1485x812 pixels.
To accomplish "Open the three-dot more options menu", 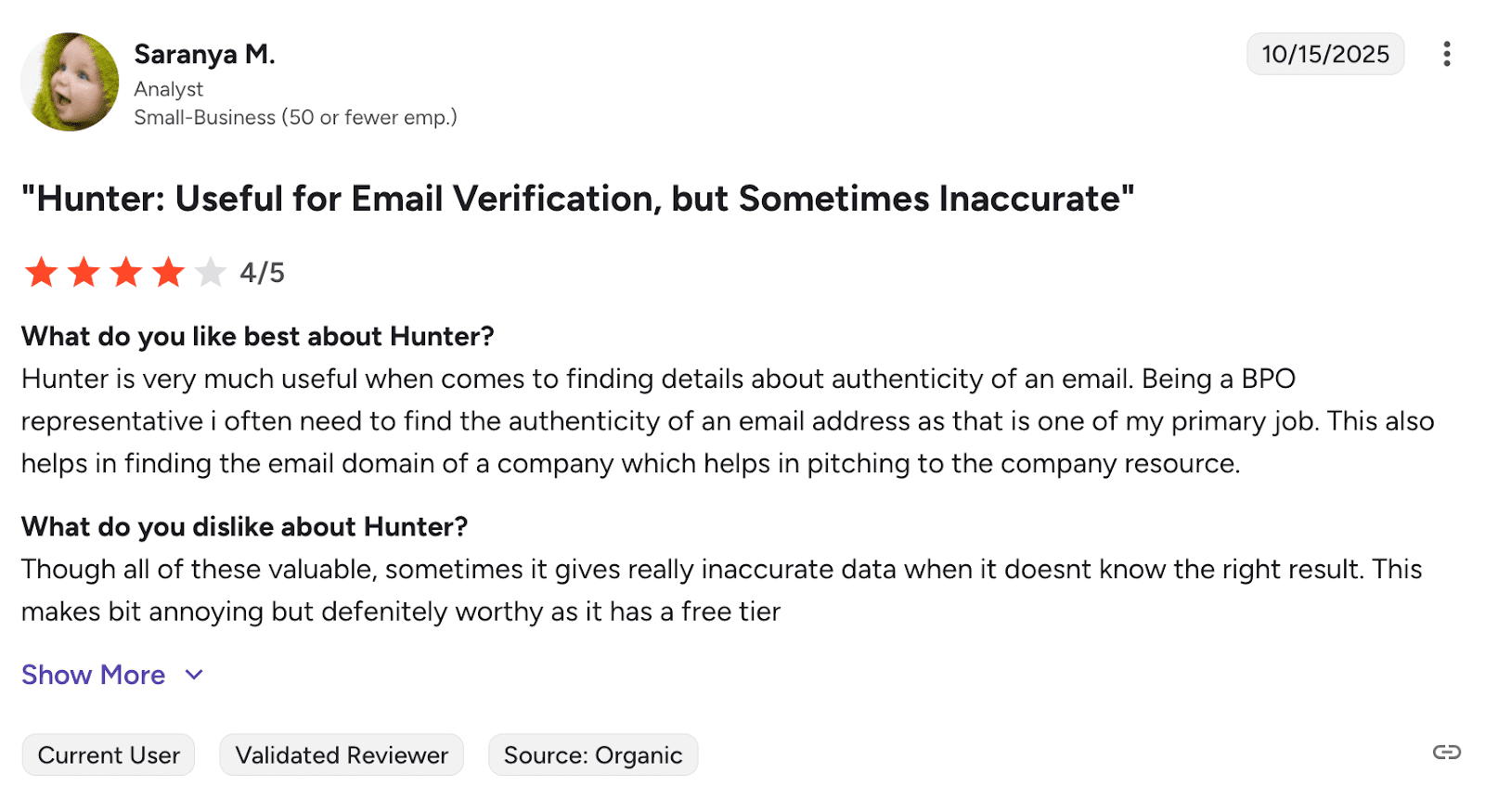I will [x=1446, y=54].
